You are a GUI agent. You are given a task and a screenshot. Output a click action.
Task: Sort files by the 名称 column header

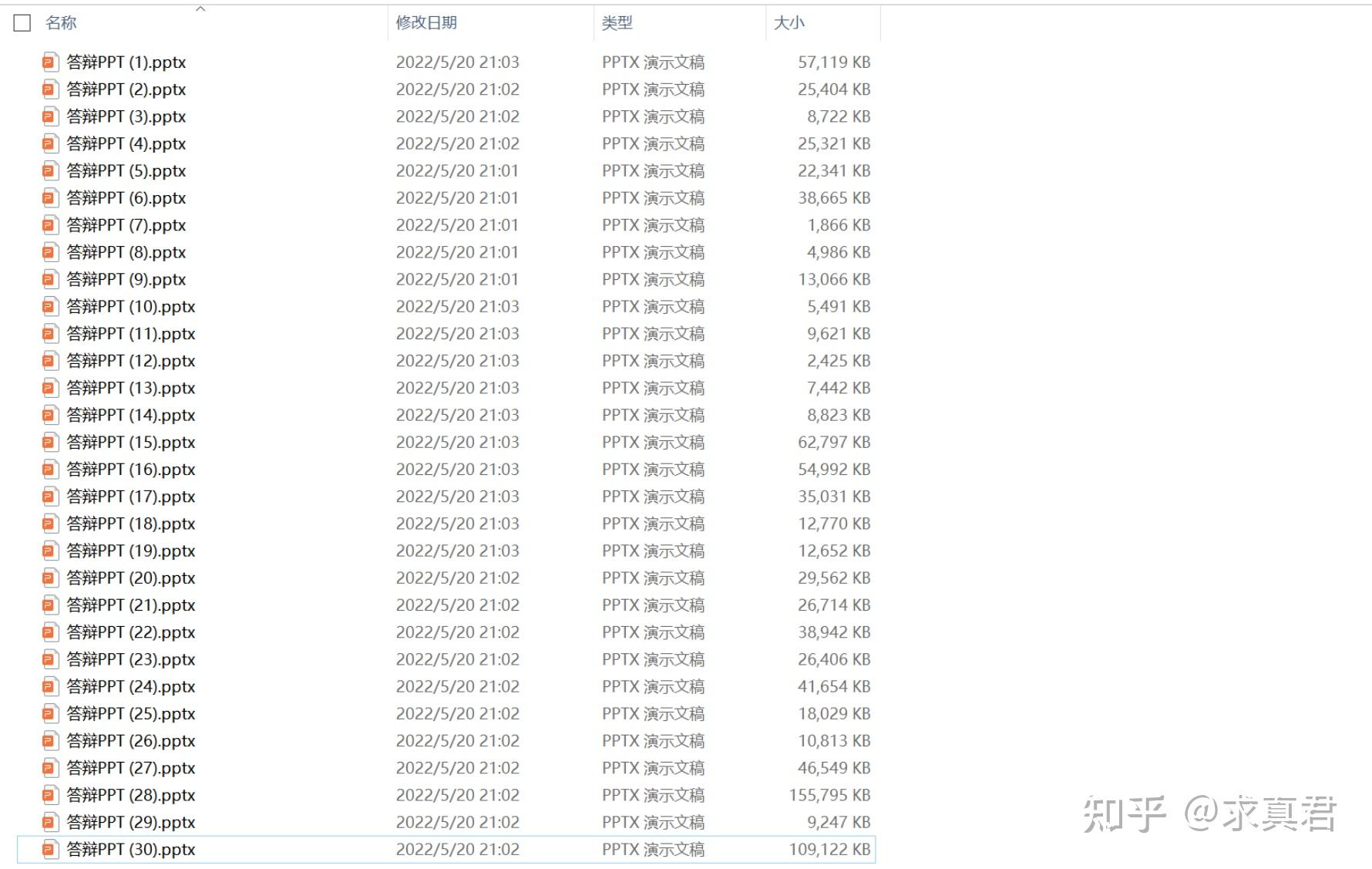click(61, 23)
